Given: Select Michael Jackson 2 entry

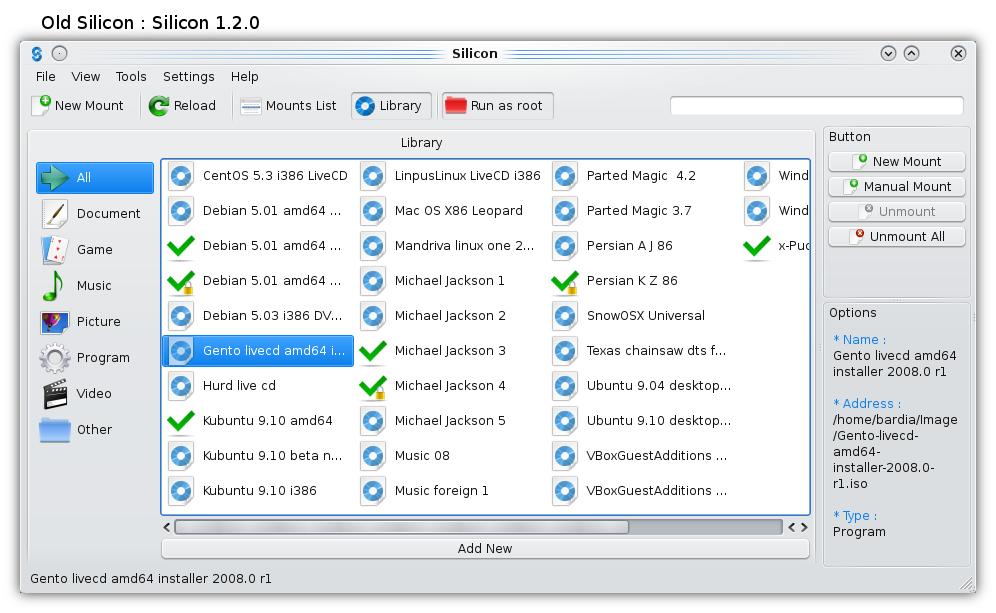Looking at the screenshot, I should pyautogui.click(x=450, y=316).
